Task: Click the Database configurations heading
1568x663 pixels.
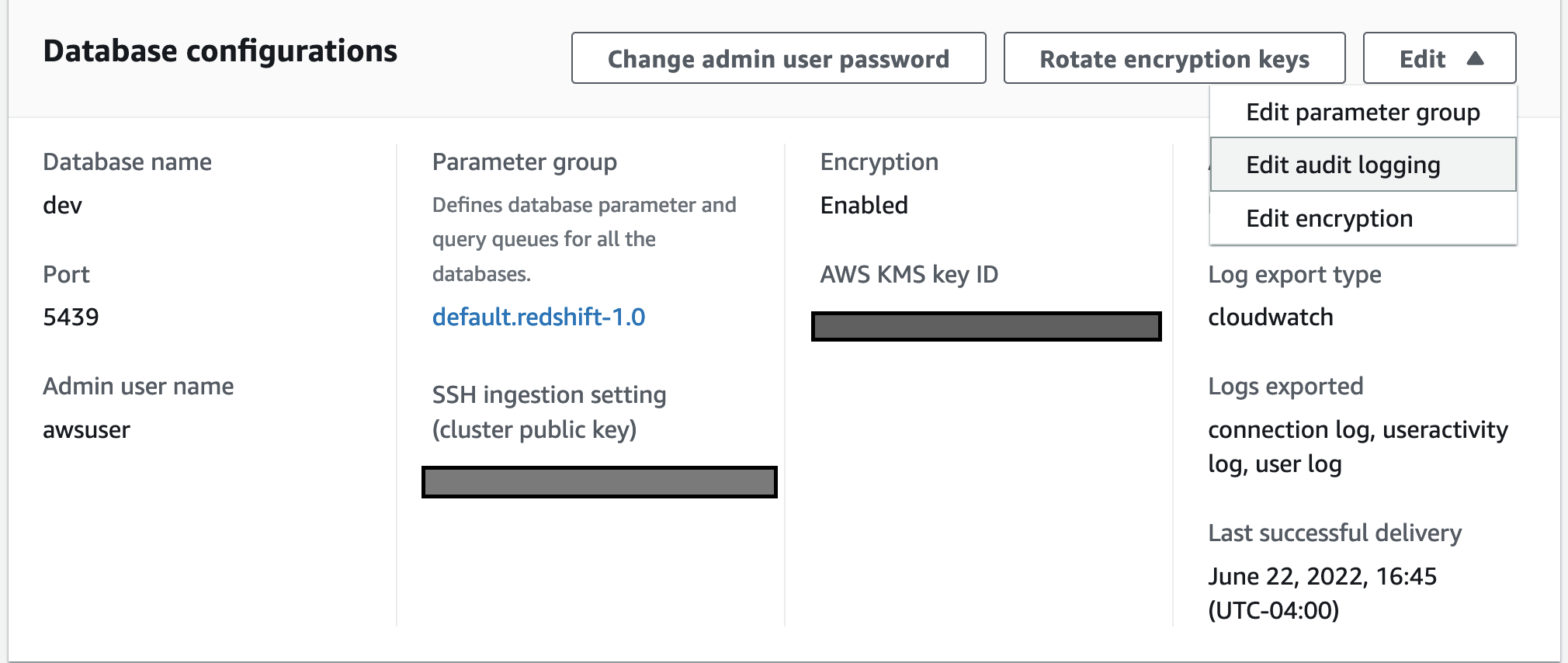Action: (220, 51)
